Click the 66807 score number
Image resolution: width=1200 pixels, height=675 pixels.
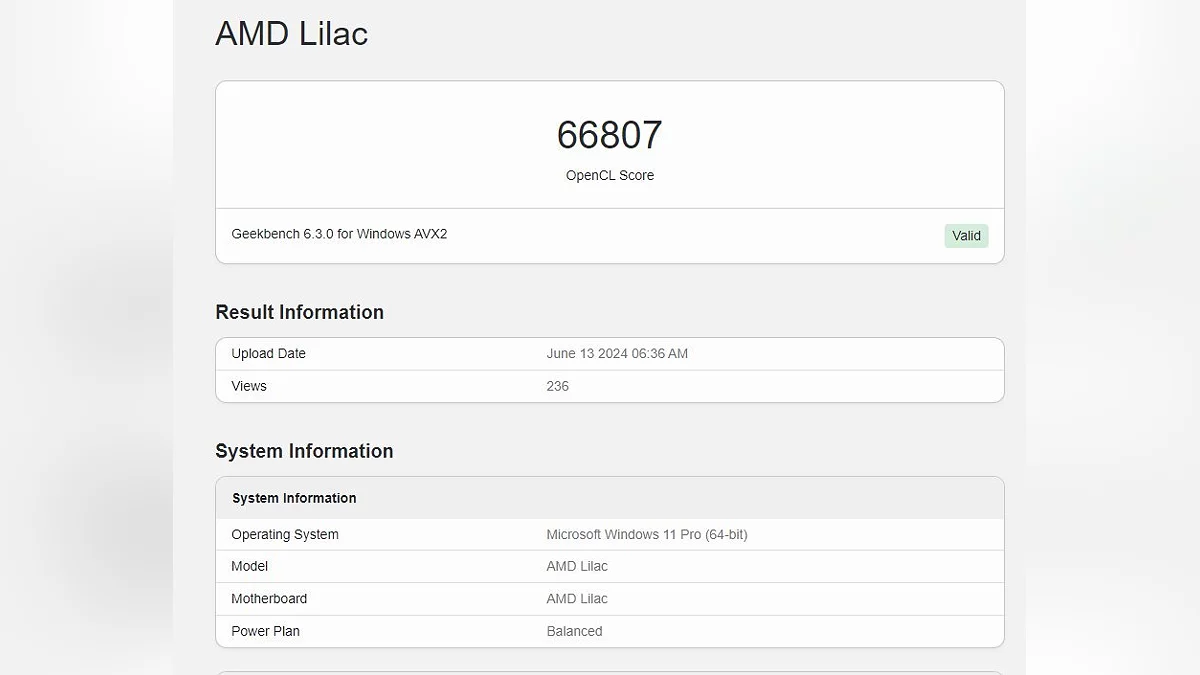pyautogui.click(x=609, y=135)
